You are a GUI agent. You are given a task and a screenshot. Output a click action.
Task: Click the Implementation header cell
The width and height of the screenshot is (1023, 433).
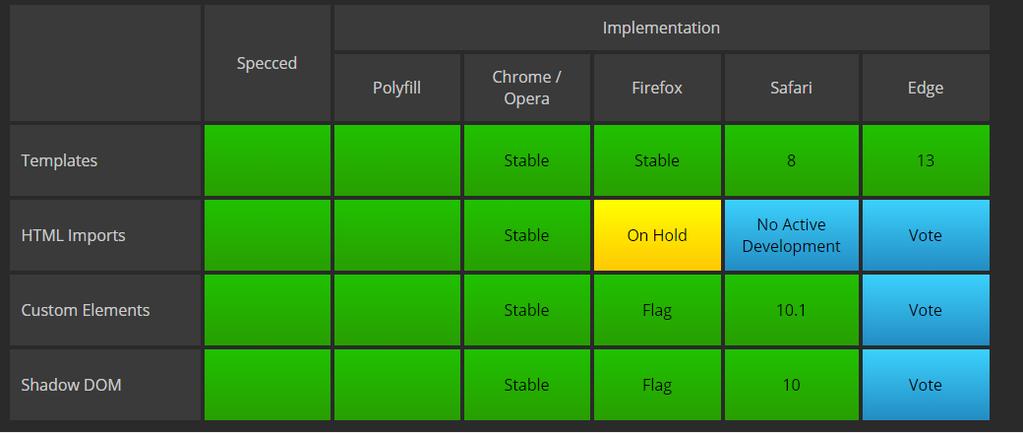pyautogui.click(x=661, y=28)
